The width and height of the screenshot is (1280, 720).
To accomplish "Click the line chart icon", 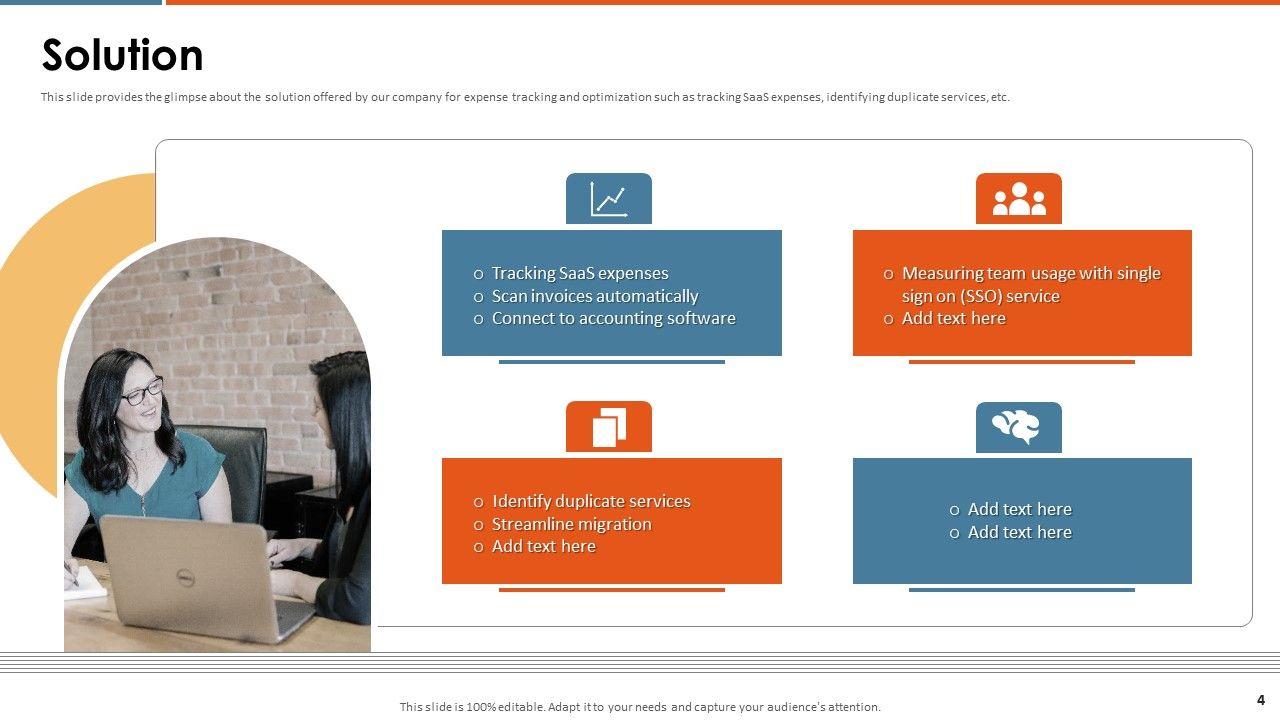I will [608, 199].
